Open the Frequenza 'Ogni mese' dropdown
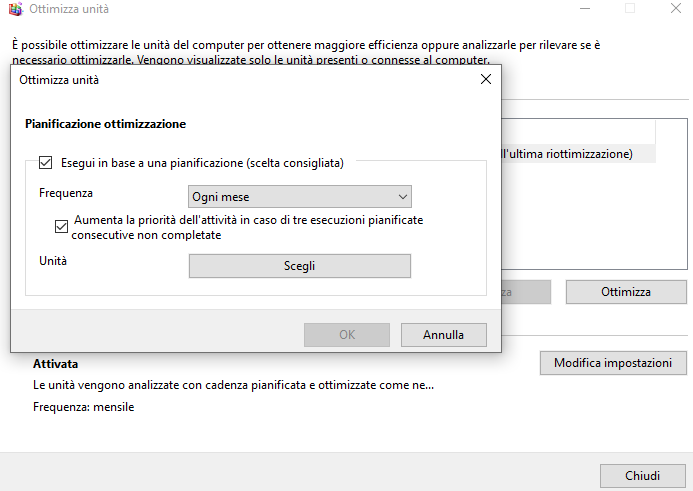 (300, 197)
